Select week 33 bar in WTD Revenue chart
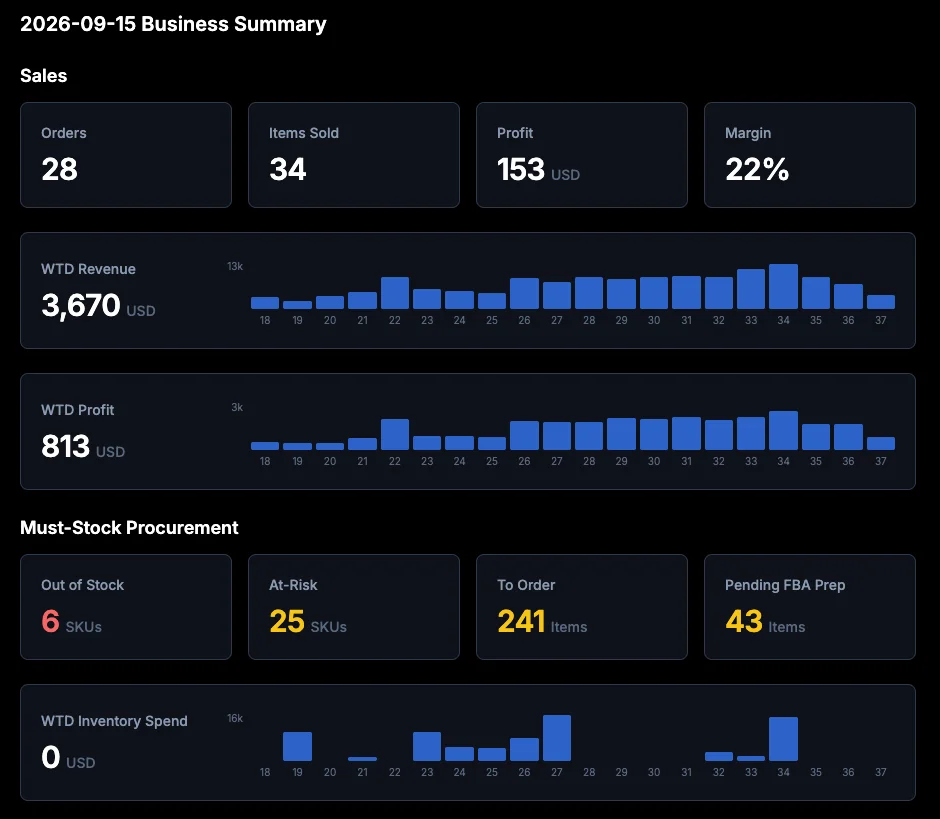940x819 pixels. pos(751,289)
